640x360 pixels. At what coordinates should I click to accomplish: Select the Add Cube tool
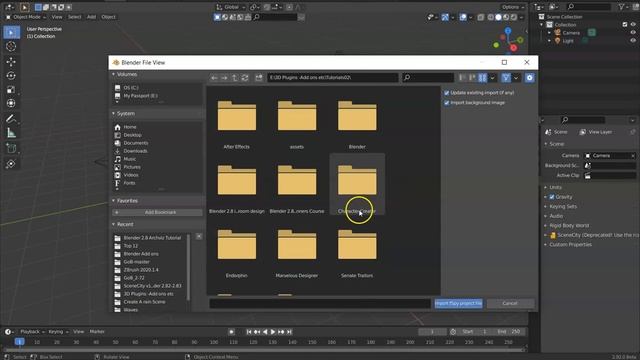click(11, 149)
